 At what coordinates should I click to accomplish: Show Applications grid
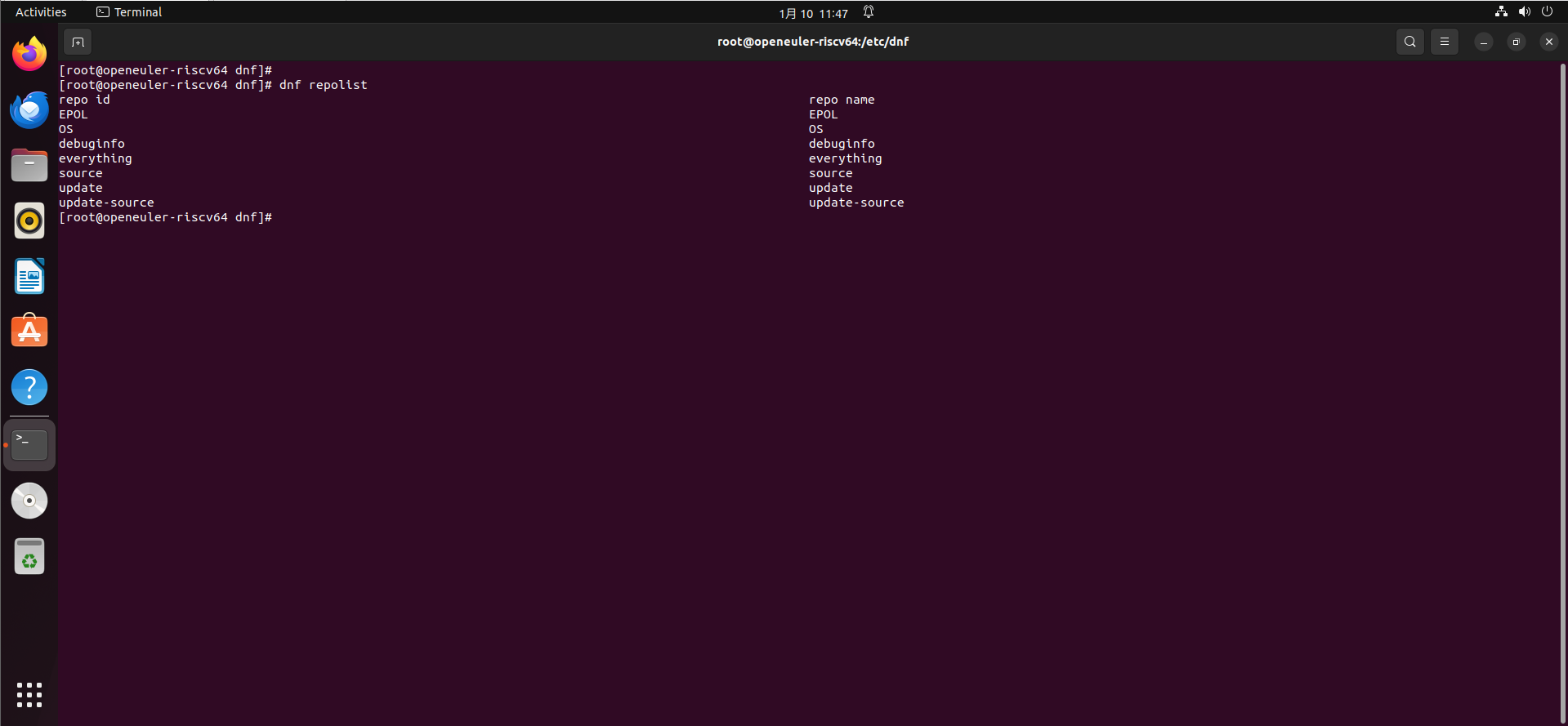pos(29,695)
